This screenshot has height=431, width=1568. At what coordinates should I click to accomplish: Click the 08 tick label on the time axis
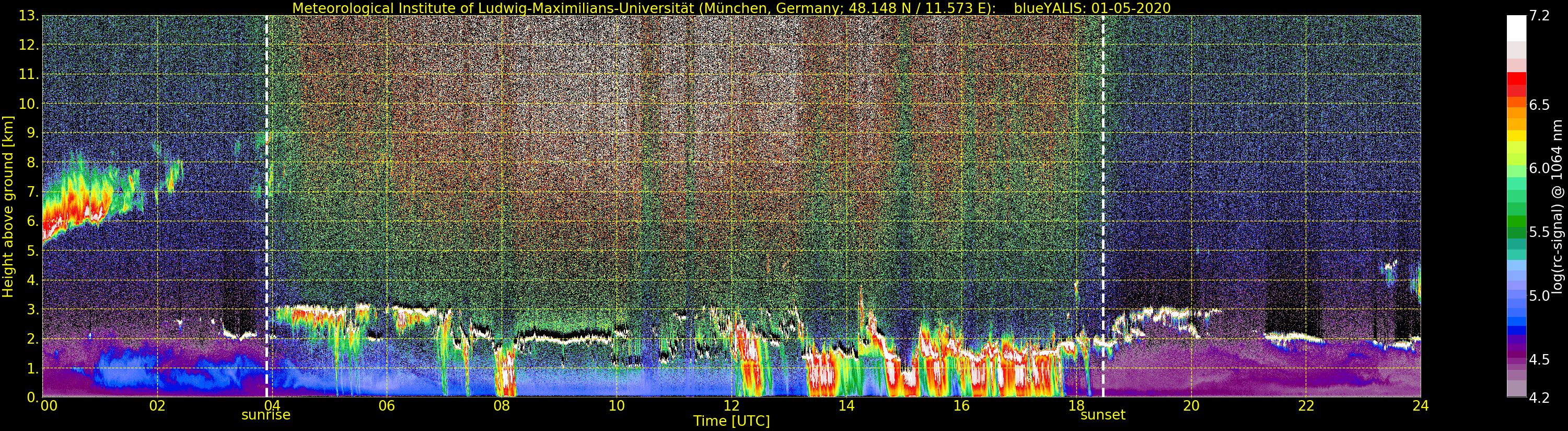pos(502,406)
